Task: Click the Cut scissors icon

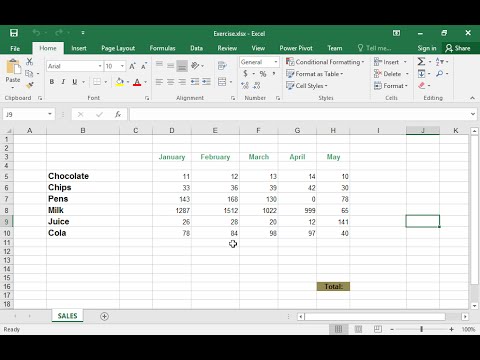Action: [x=29, y=61]
